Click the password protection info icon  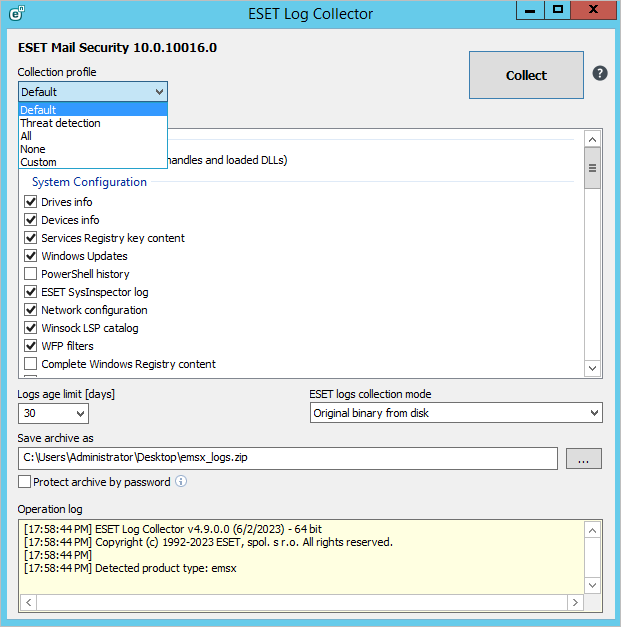[x=181, y=482]
